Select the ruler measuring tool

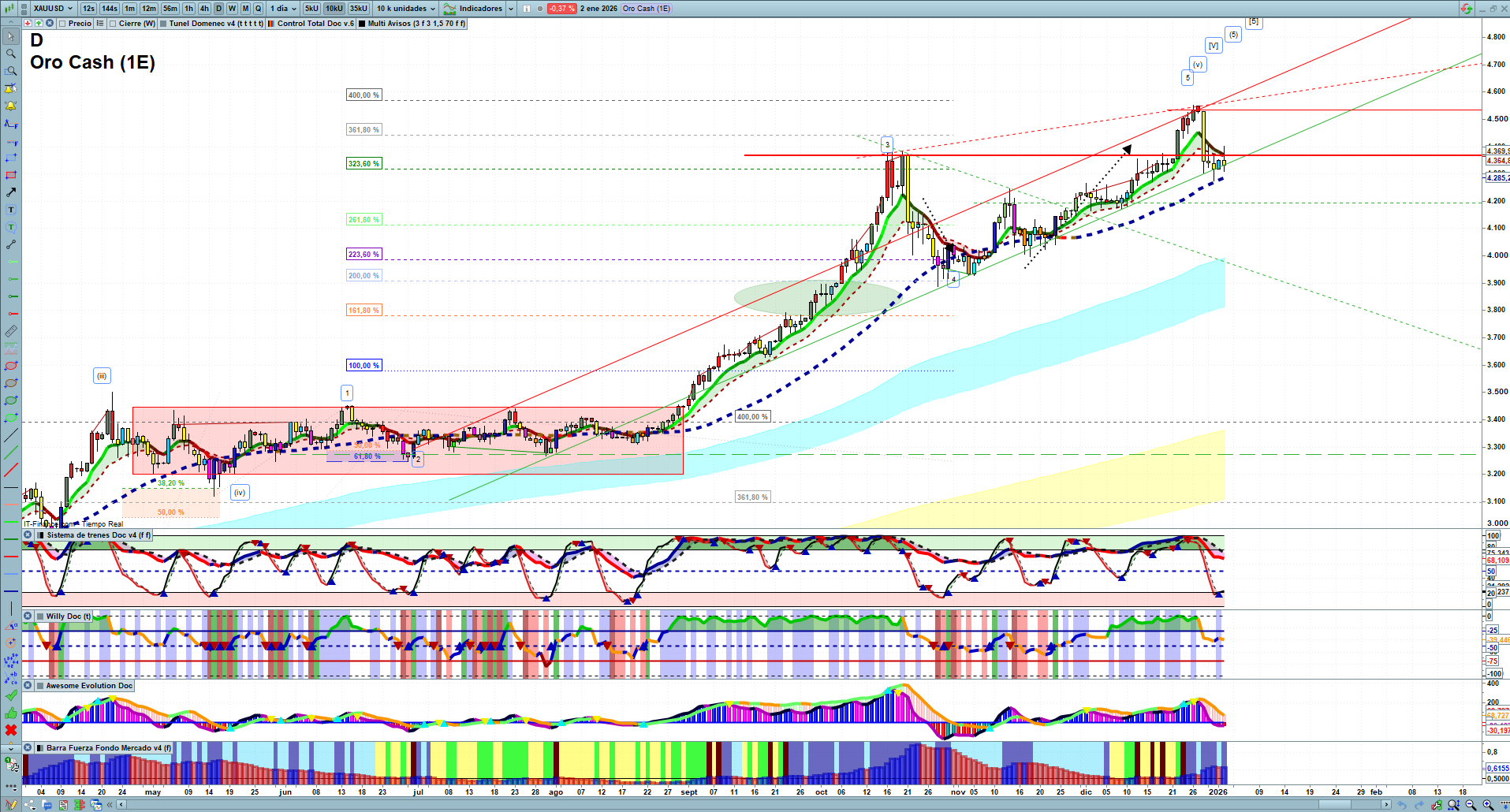coord(11,331)
